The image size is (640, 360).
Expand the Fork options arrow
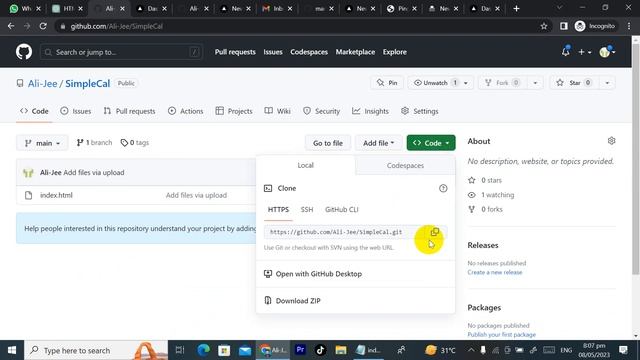[535, 83]
